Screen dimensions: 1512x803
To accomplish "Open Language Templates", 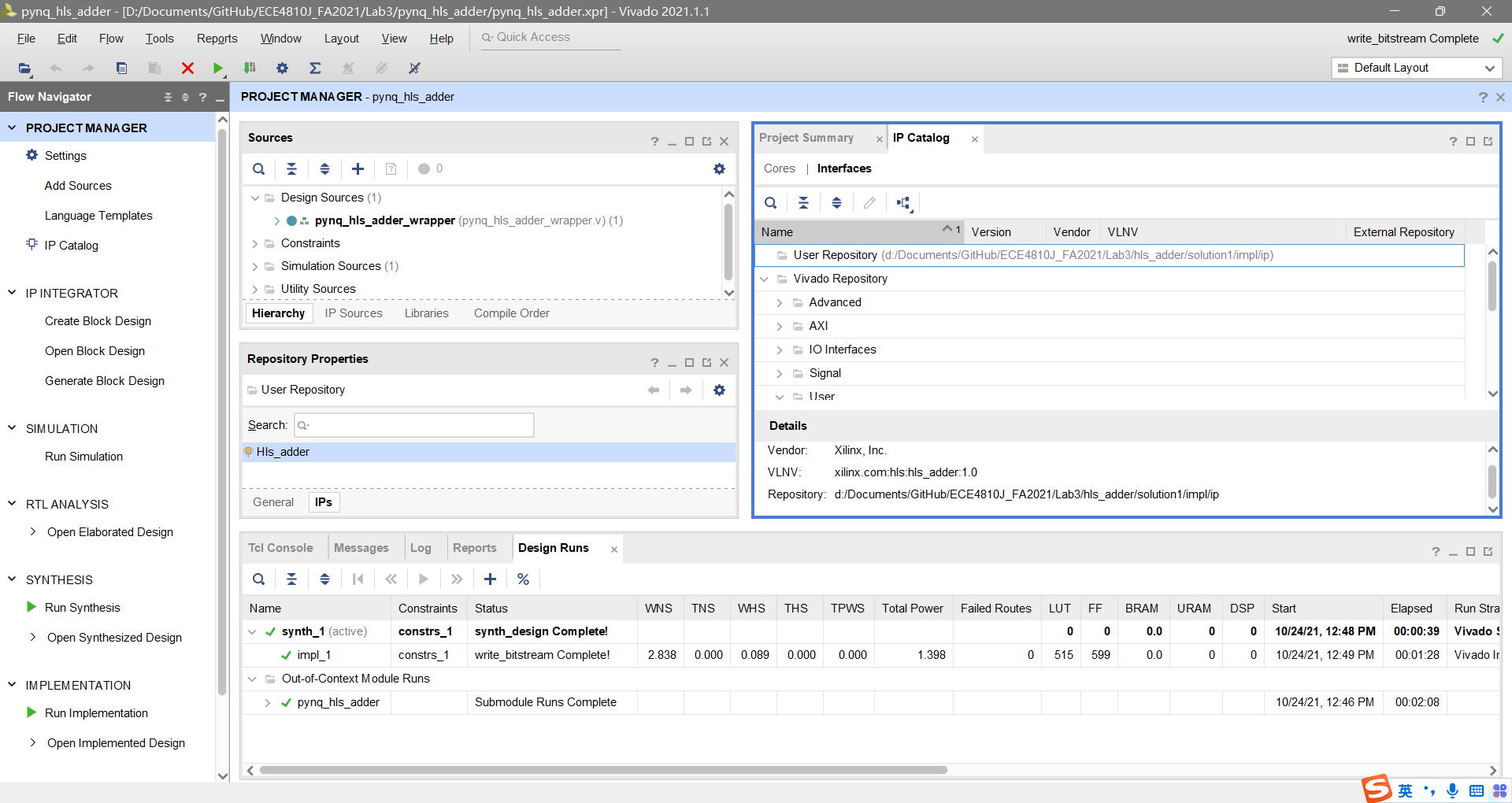I will (x=98, y=216).
